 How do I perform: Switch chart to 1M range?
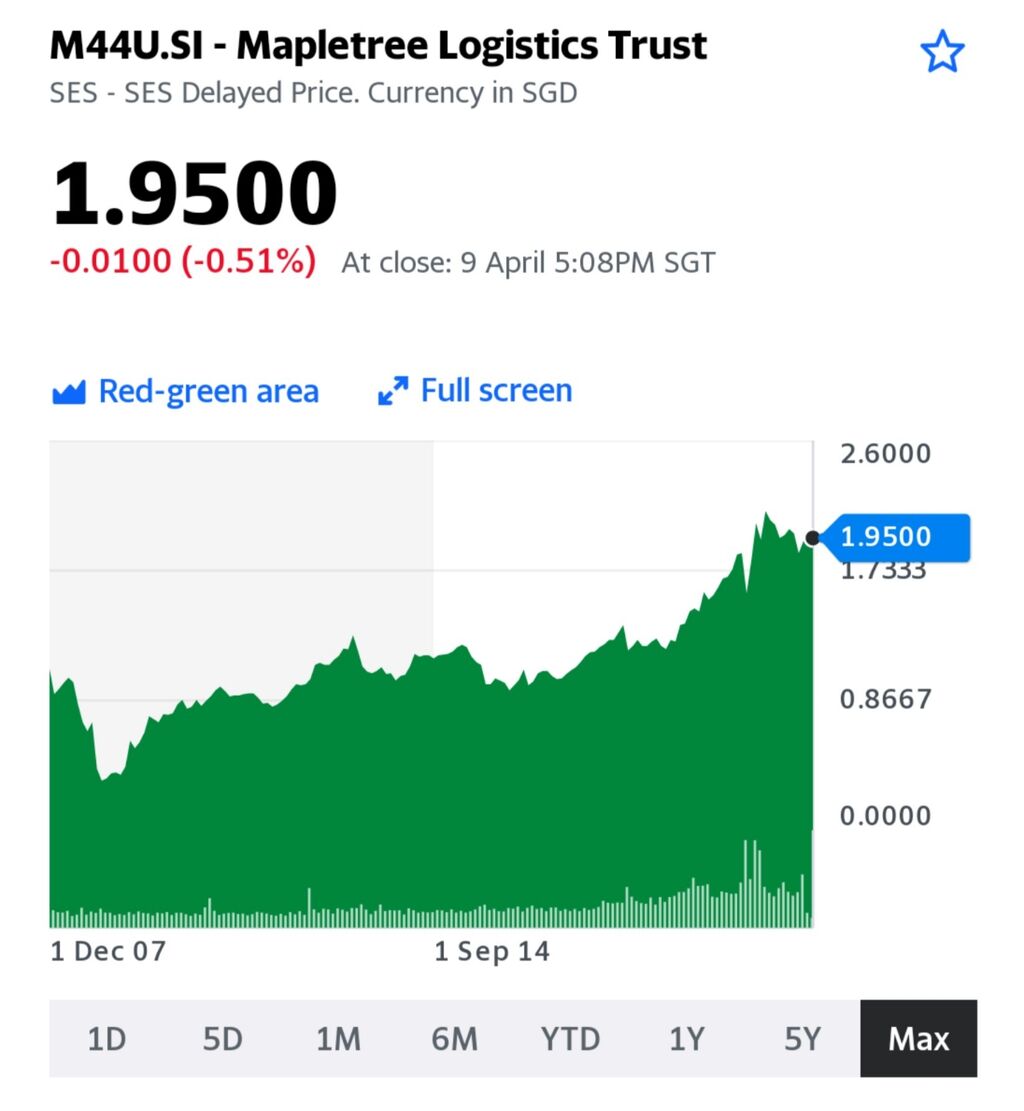coord(339,1039)
